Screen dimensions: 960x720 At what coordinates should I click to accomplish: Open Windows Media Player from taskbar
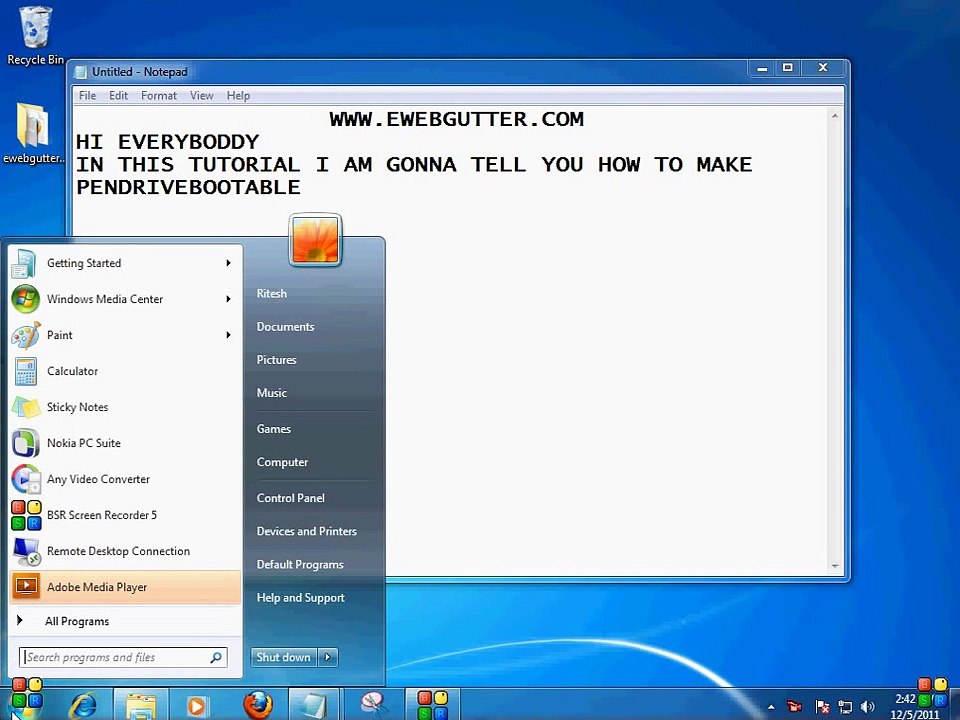pos(197,706)
